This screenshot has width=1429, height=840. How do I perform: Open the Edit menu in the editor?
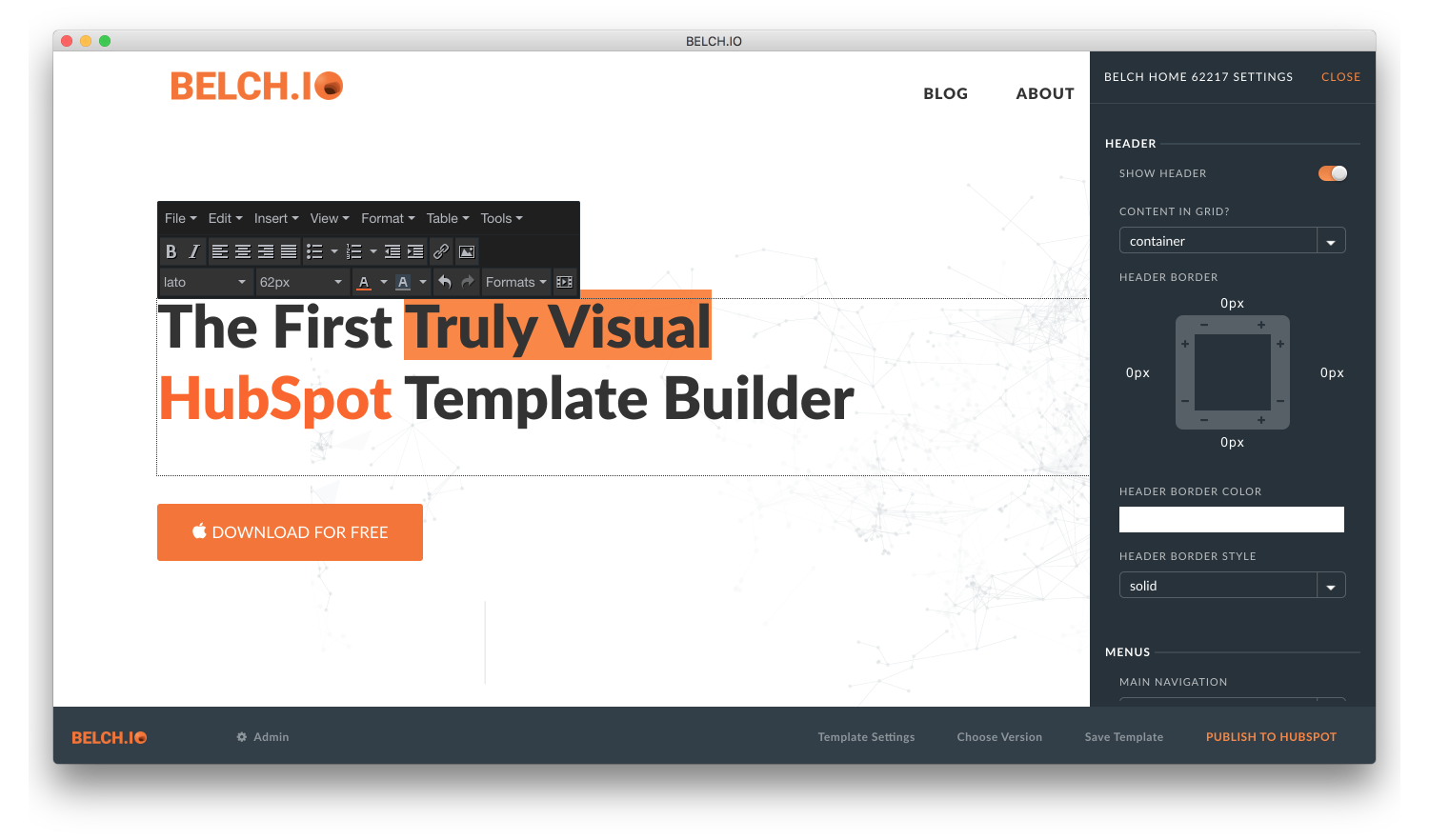pyautogui.click(x=226, y=218)
